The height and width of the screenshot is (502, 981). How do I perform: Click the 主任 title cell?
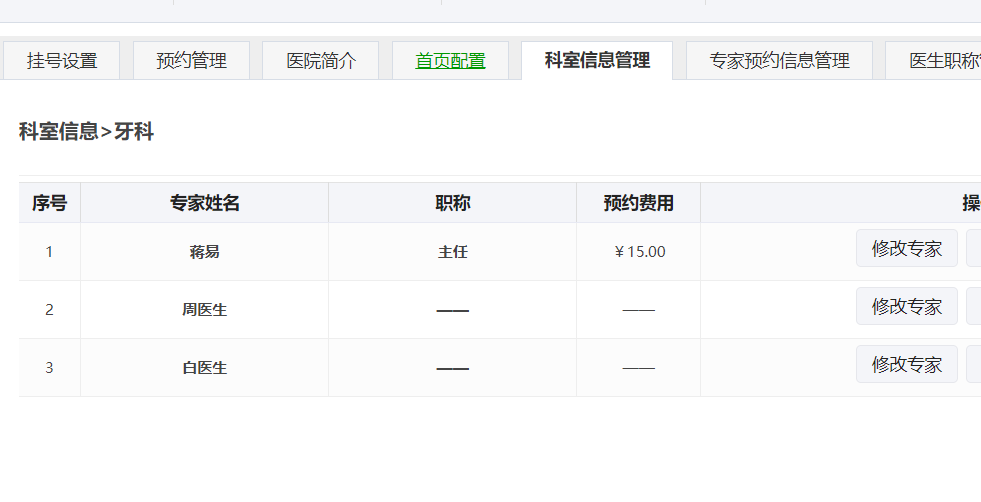click(452, 252)
